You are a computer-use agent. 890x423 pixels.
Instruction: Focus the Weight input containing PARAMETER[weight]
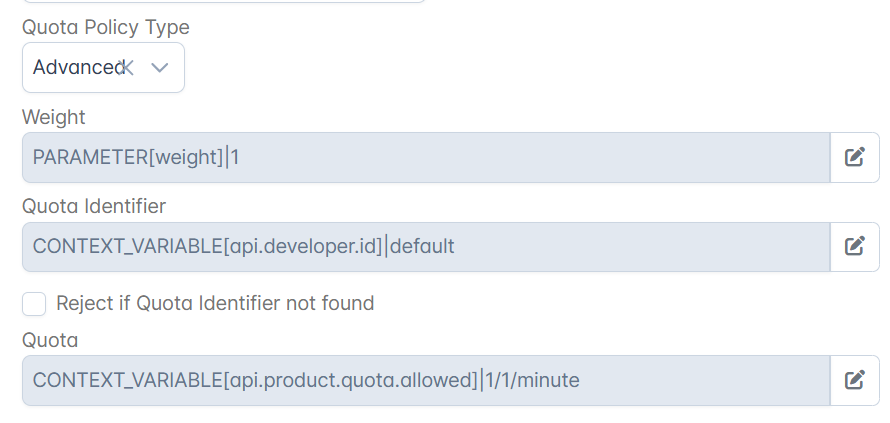pos(426,157)
